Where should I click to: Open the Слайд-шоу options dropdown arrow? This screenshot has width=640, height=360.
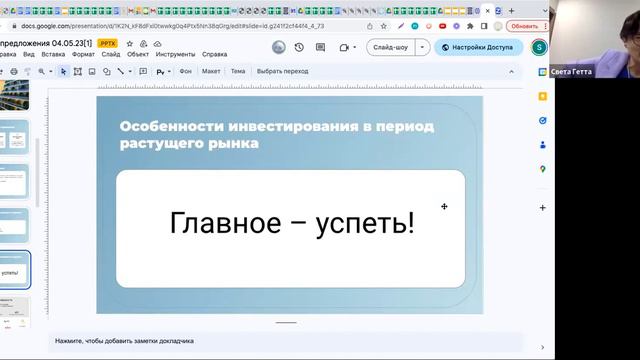pos(422,47)
